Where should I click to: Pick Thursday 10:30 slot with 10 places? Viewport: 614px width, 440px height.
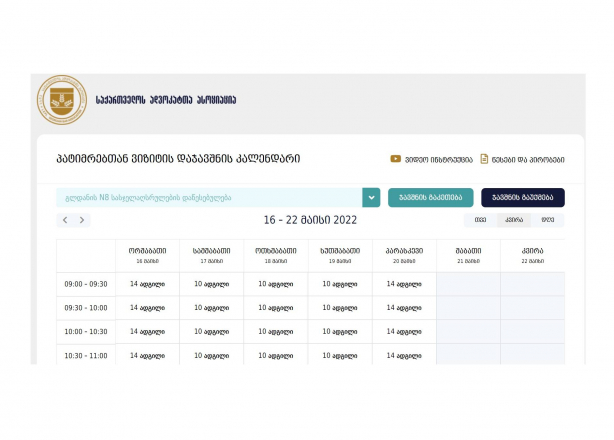(340, 355)
